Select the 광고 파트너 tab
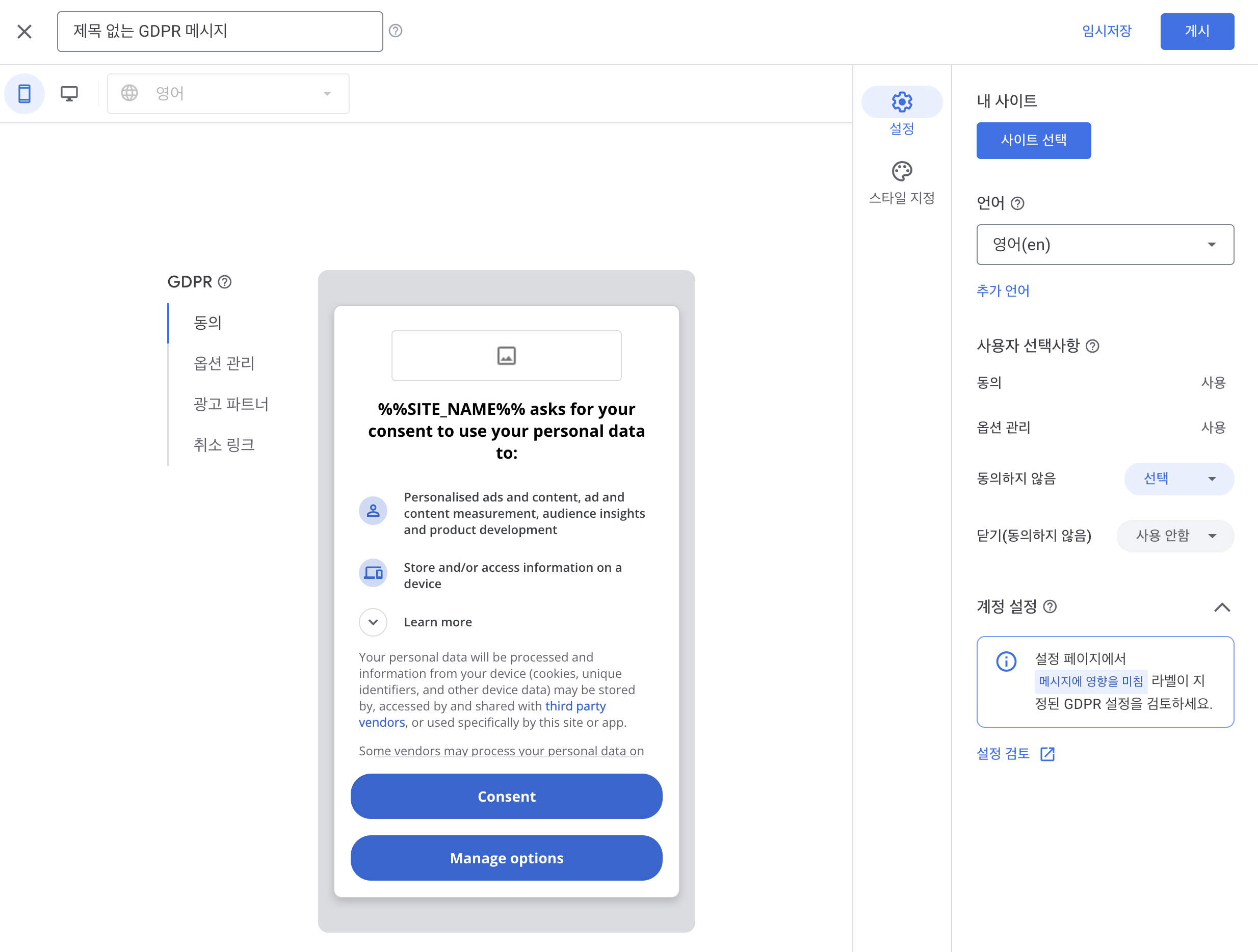1258x952 pixels. [x=230, y=404]
